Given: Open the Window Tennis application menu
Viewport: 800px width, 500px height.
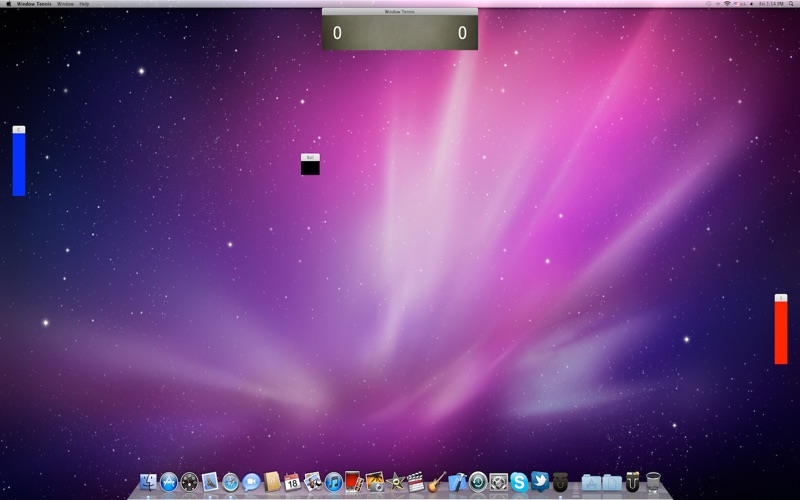Looking at the screenshot, I should pyautogui.click(x=34, y=4).
